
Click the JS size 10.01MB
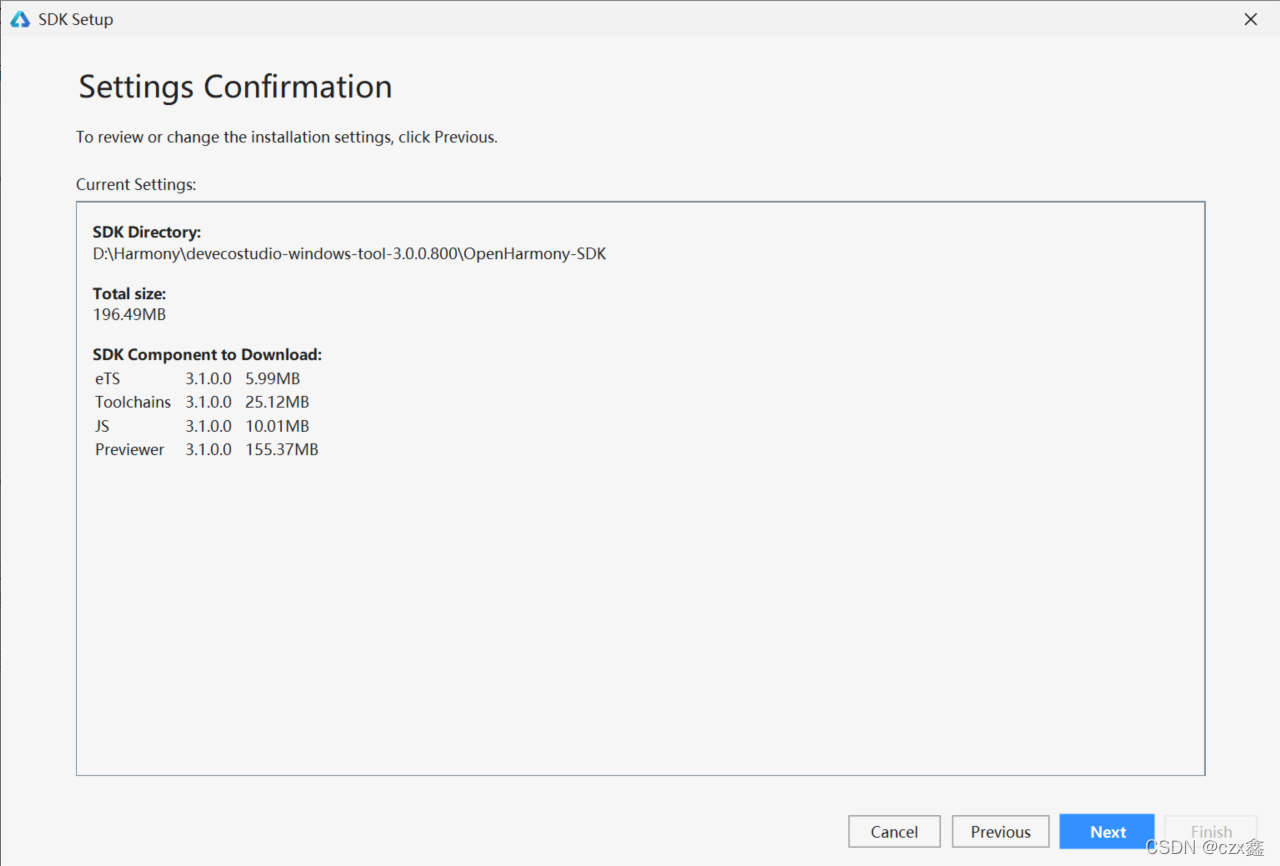[277, 426]
